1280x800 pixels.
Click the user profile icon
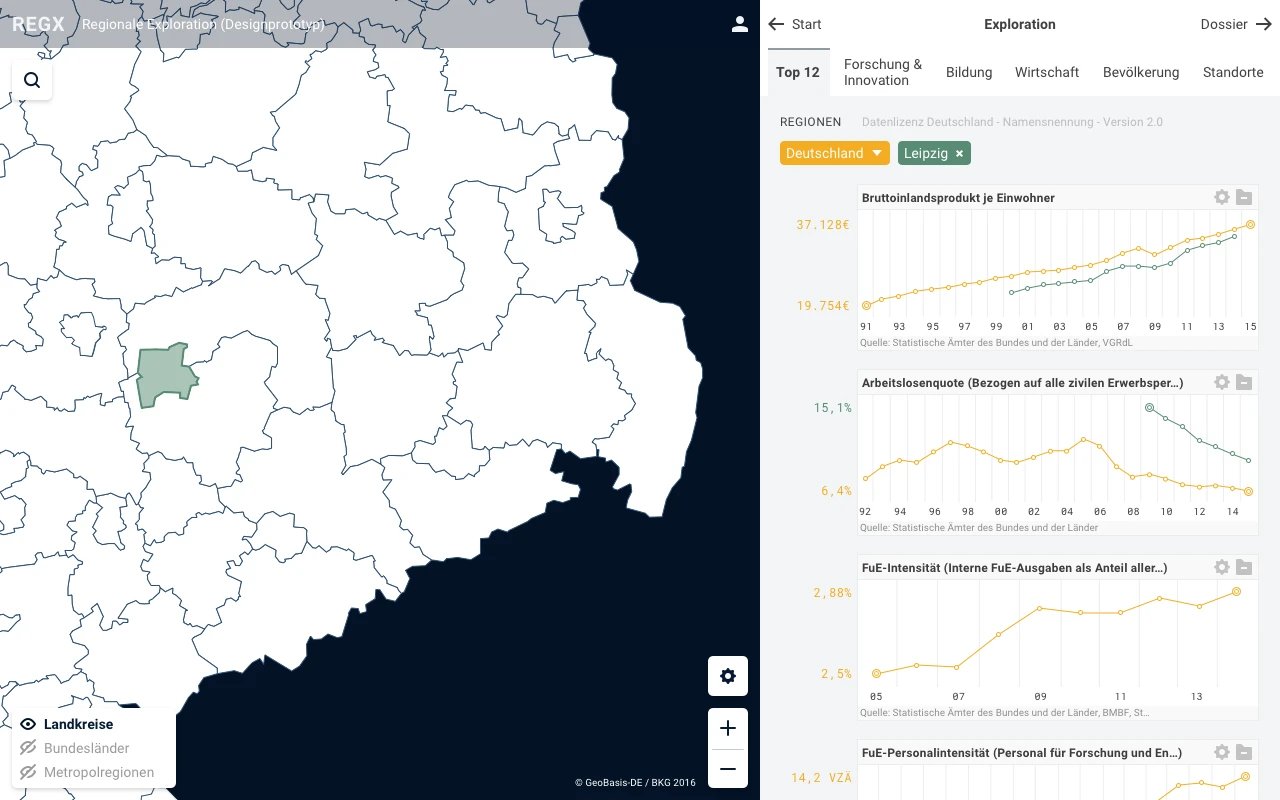tap(740, 24)
